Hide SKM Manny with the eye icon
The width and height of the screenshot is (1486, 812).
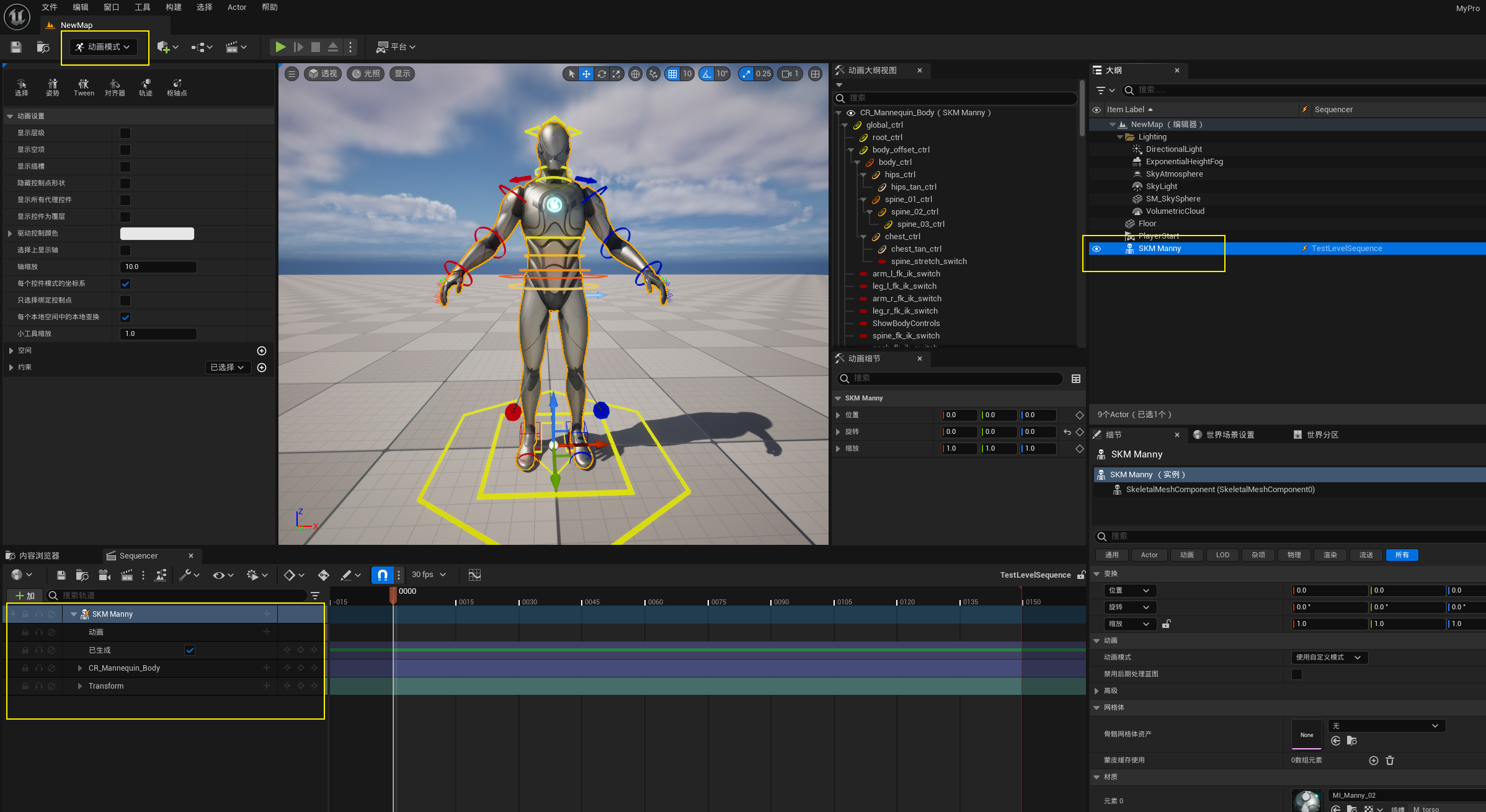(x=1097, y=249)
